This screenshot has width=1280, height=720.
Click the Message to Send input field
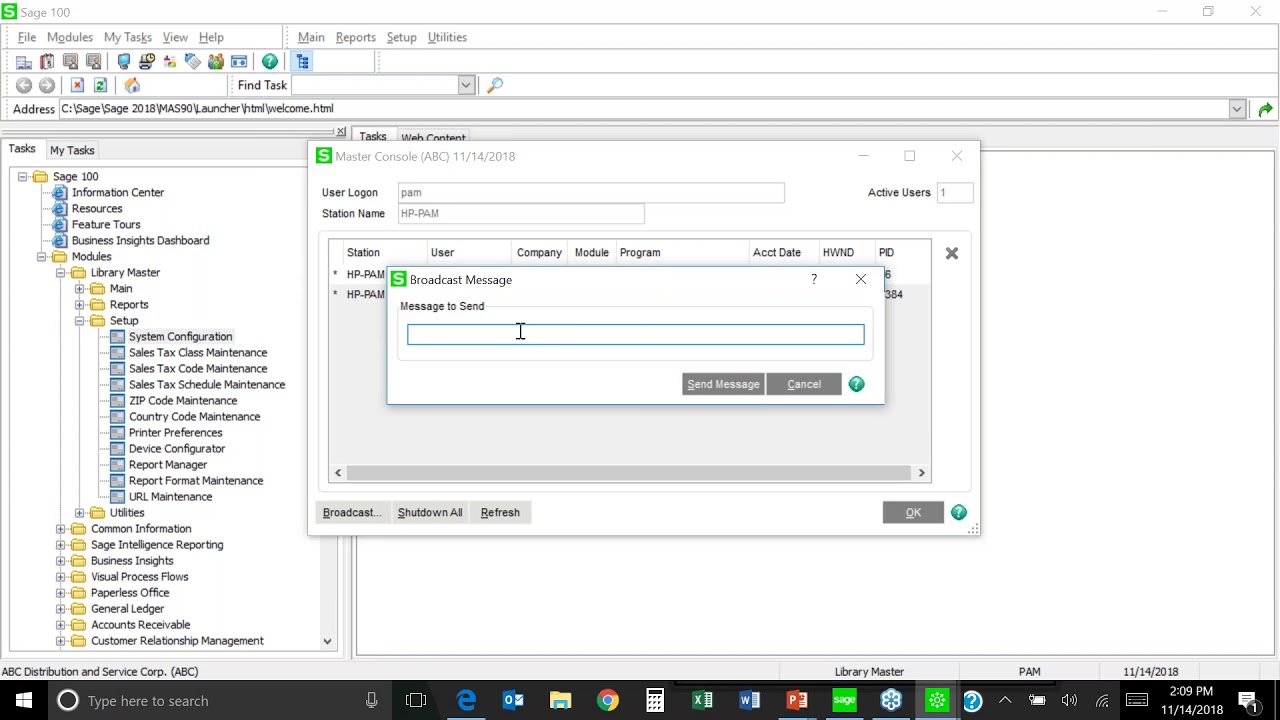(x=636, y=335)
